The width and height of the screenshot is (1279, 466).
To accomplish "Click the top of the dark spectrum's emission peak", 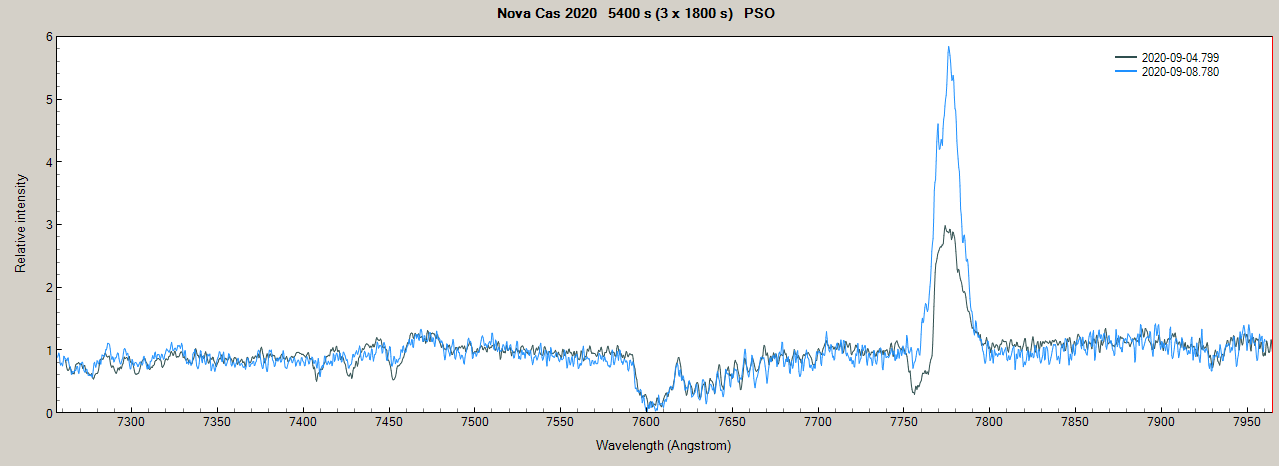I will (x=945, y=227).
